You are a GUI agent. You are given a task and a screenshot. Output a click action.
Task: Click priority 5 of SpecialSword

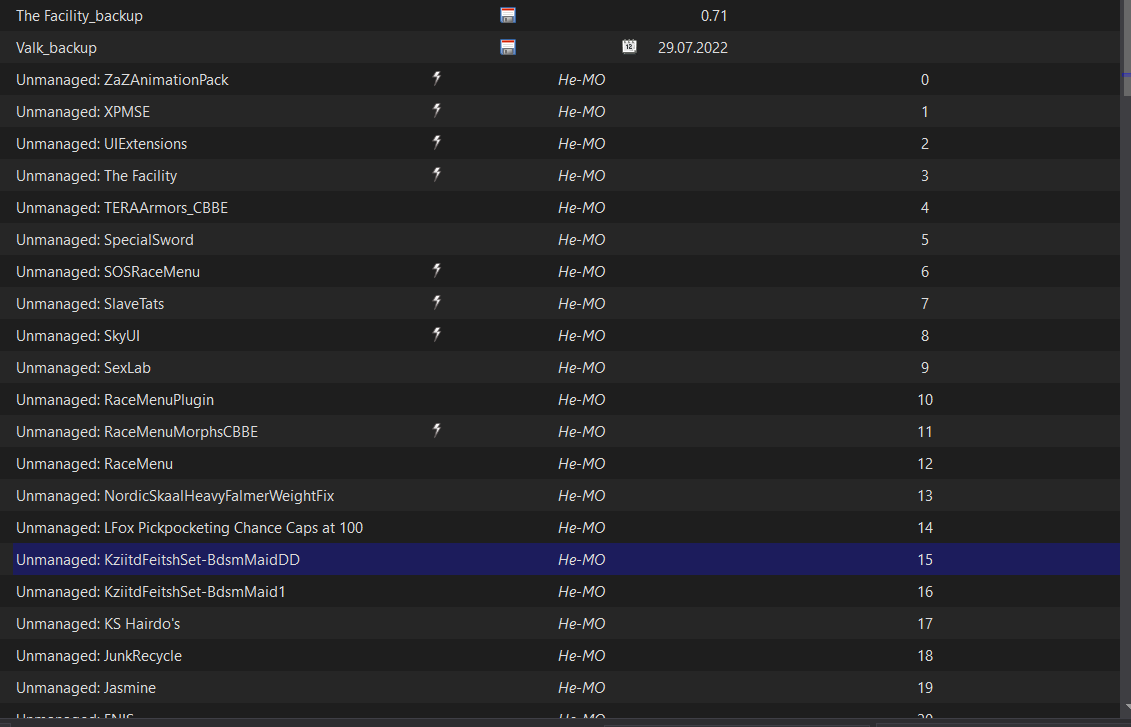tap(925, 239)
